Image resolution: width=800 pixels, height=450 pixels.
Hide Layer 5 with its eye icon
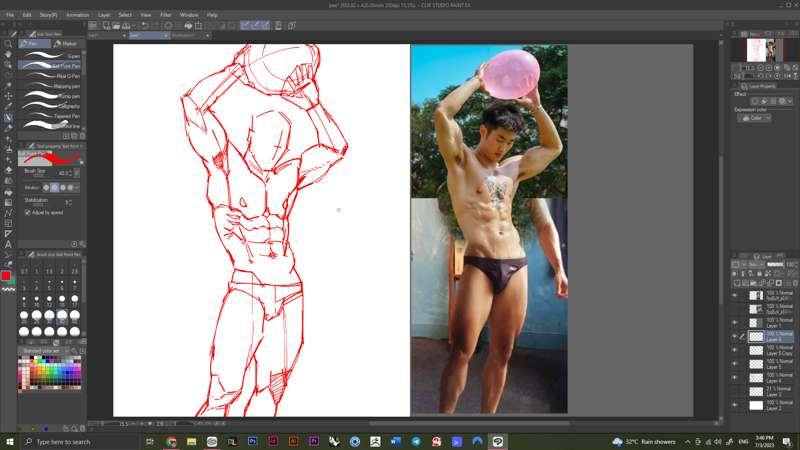point(735,364)
